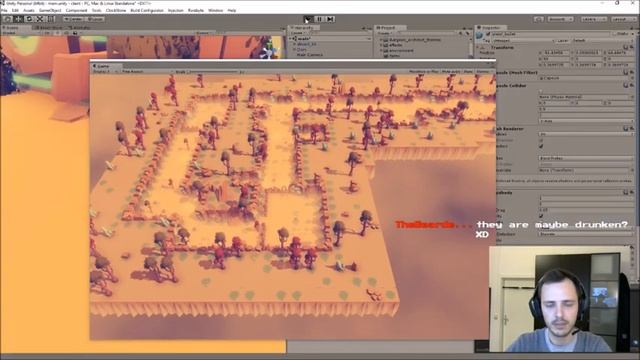Screen dimensions: 640x360
Task: Open the Transform component help icon
Action: tap(625, 47)
